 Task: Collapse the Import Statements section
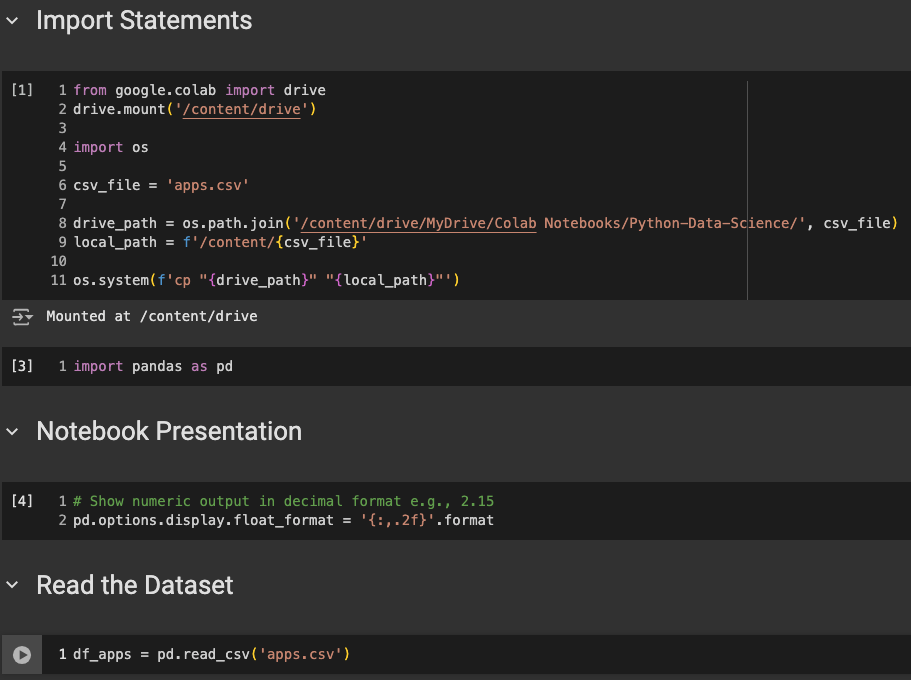tap(13, 20)
